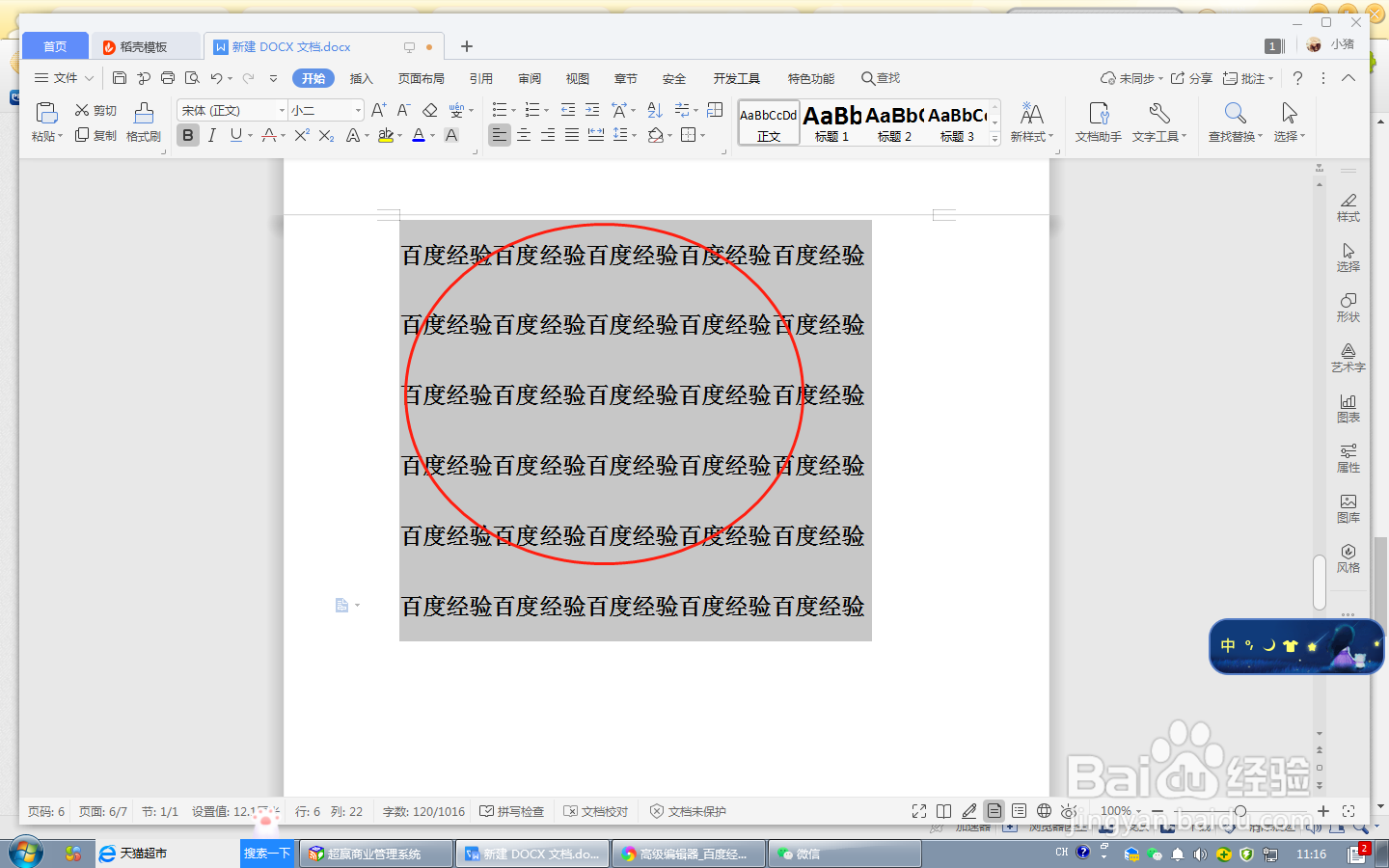Open 样式 panel in right sidebar
1389x868 pixels.
coord(1348,207)
